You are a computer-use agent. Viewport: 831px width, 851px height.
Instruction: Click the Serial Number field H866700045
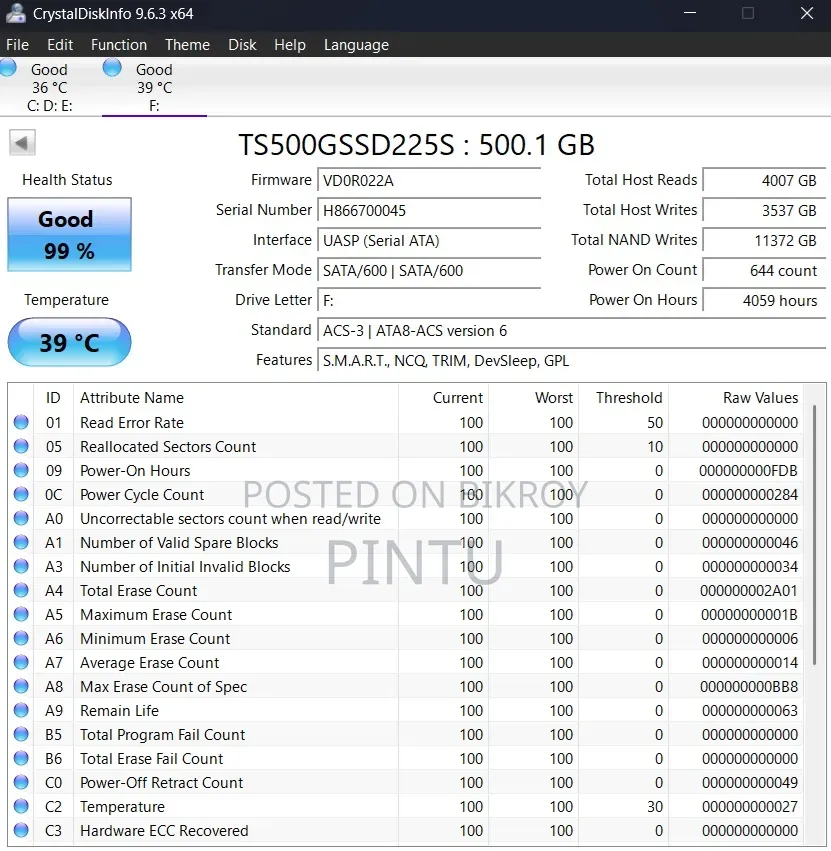(429, 210)
